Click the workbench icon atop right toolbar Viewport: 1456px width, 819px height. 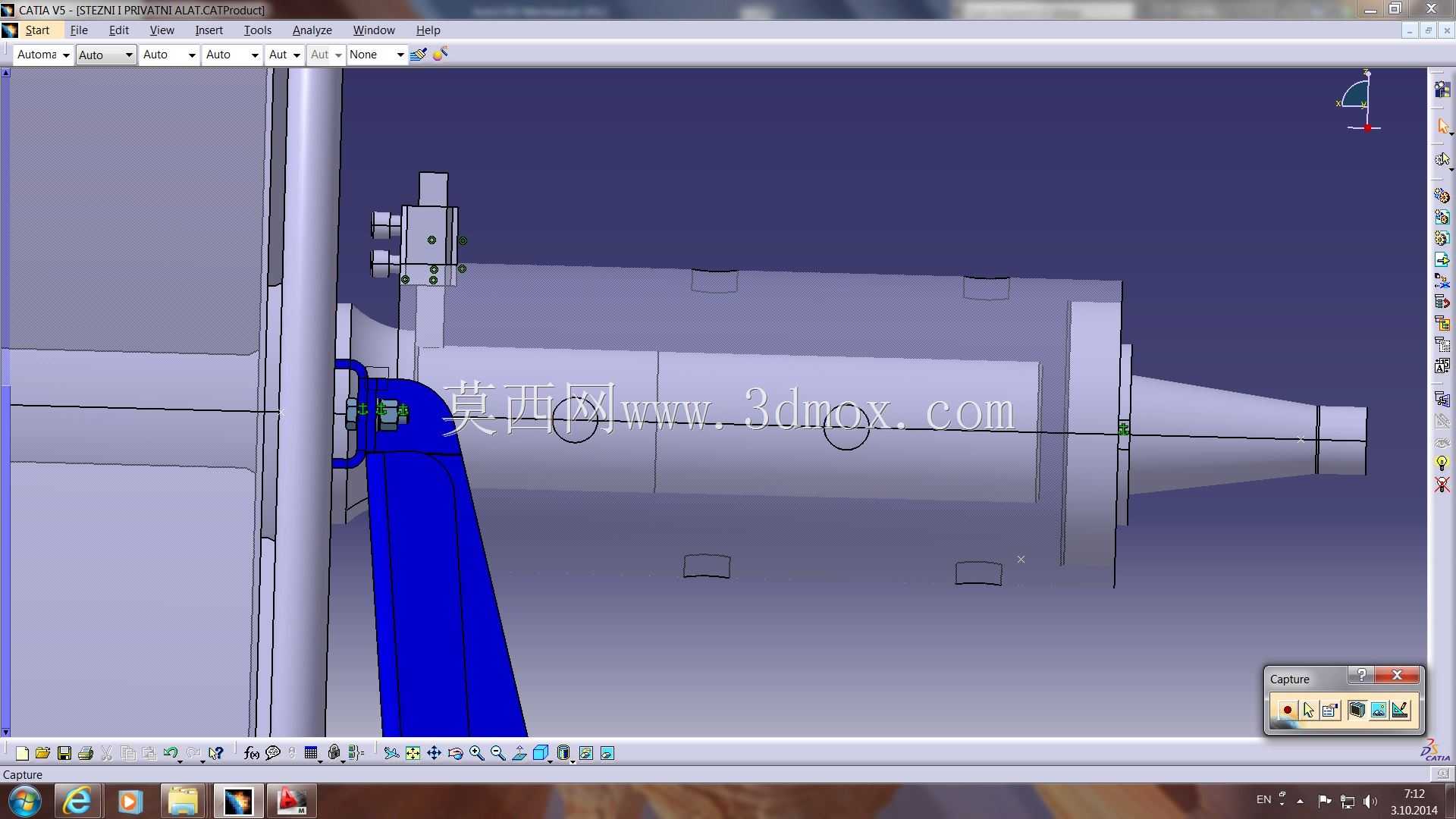[x=1442, y=90]
